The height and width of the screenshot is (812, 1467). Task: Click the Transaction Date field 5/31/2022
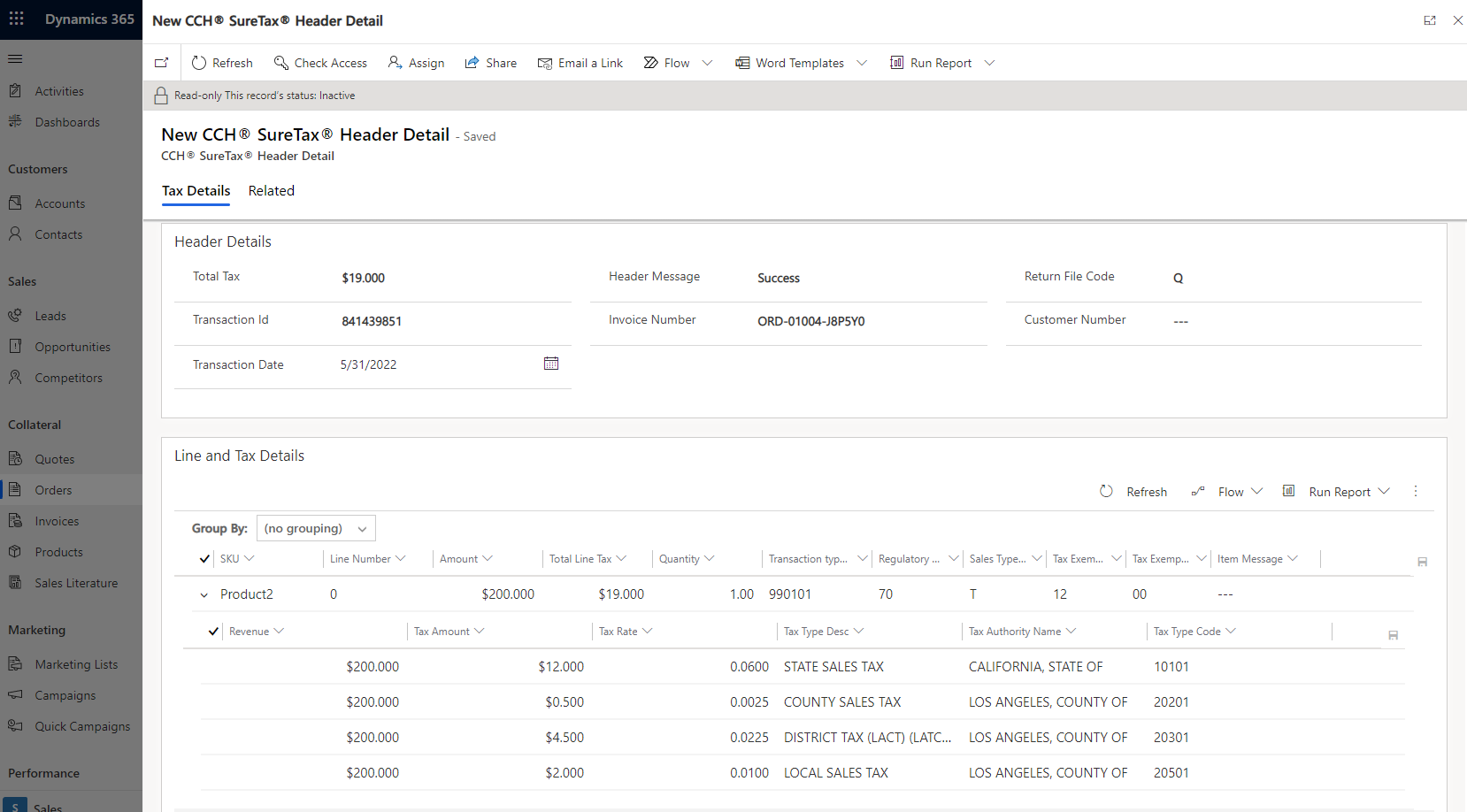[368, 364]
